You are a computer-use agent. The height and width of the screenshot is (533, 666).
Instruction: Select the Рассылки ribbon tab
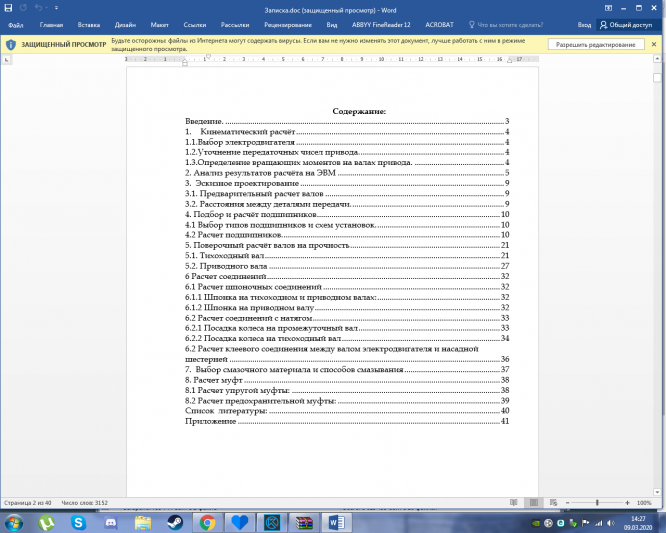coord(235,25)
